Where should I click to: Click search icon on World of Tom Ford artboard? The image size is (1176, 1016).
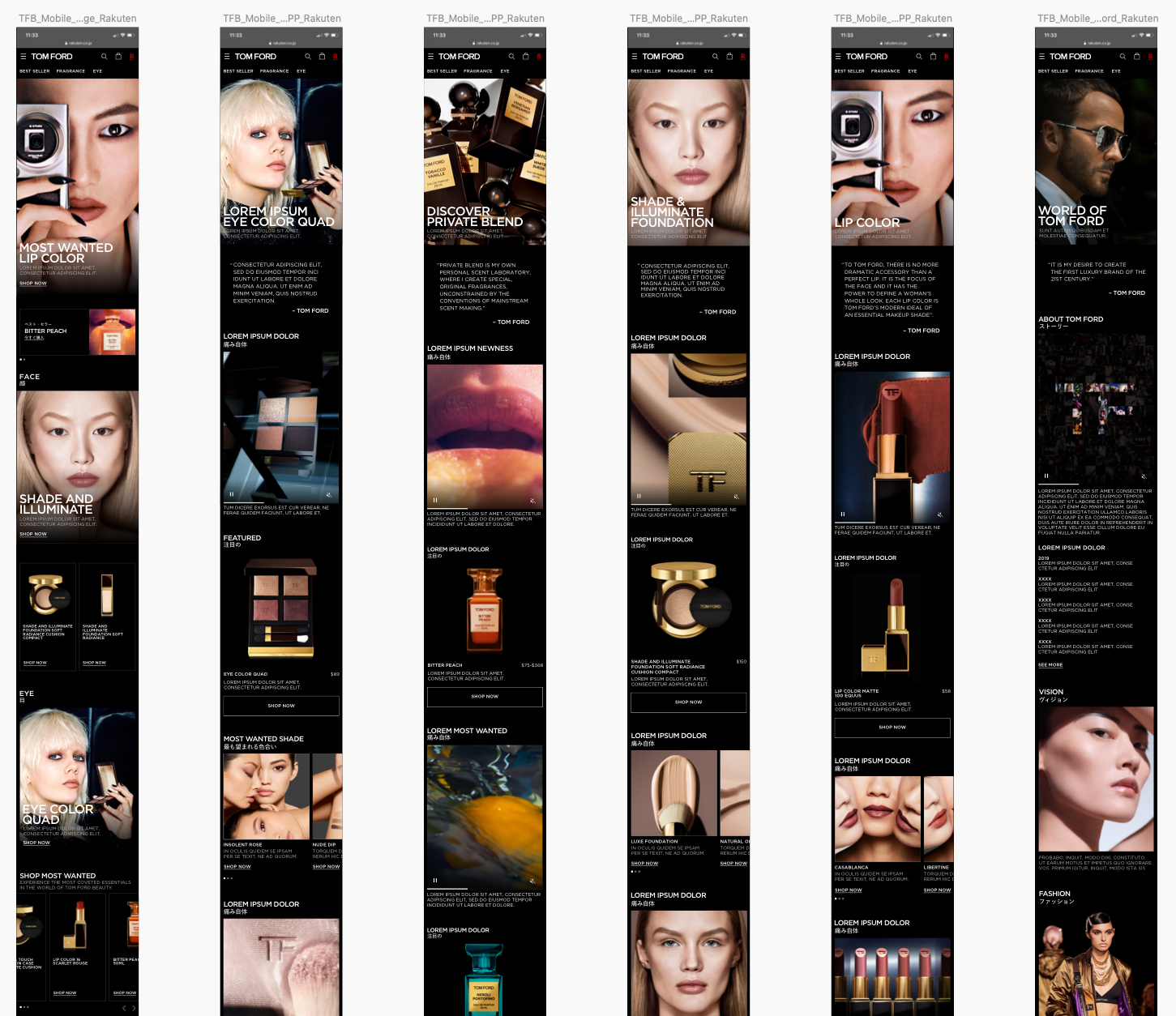1123,57
